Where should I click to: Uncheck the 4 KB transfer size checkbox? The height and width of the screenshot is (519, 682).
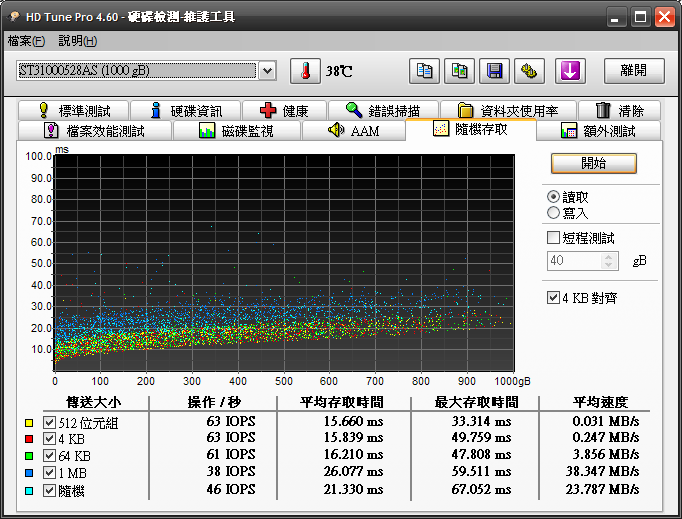(x=49, y=439)
